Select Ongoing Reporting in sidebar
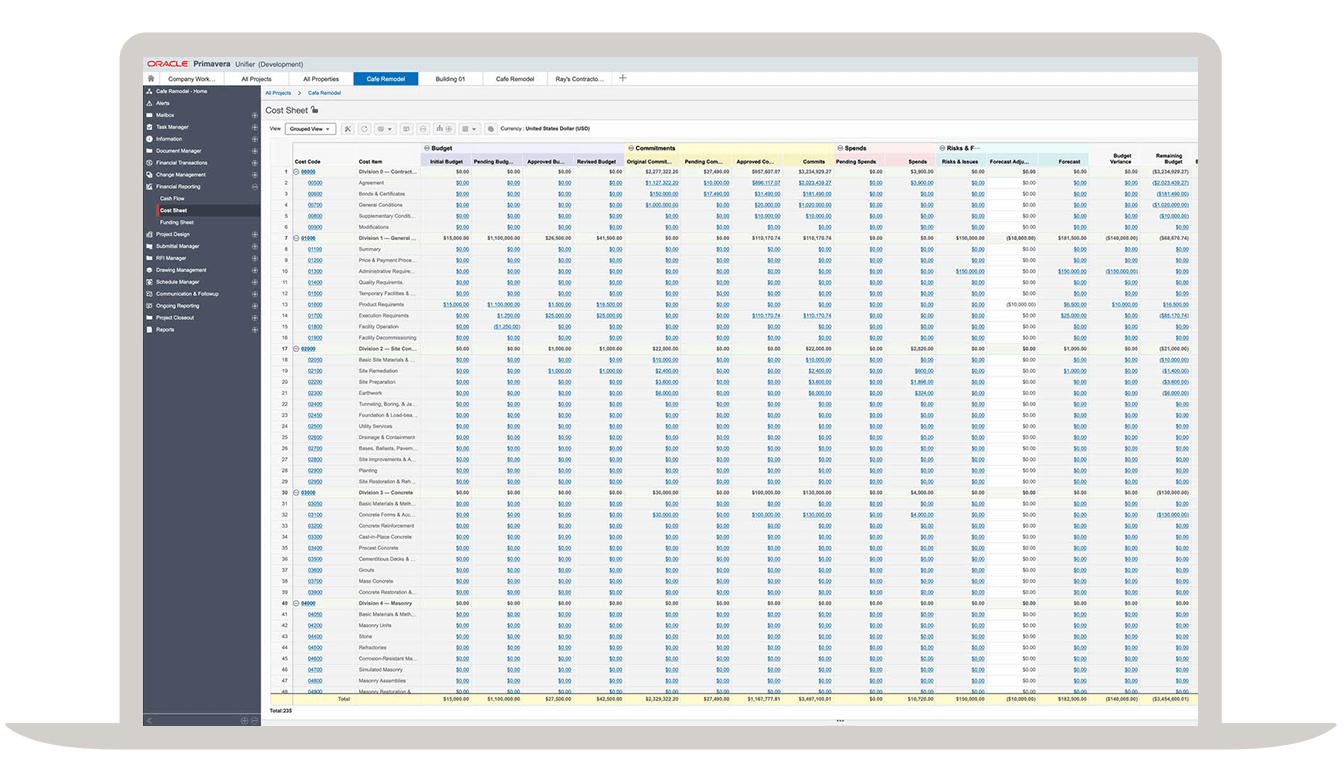 pyautogui.click(x=178, y=306)
